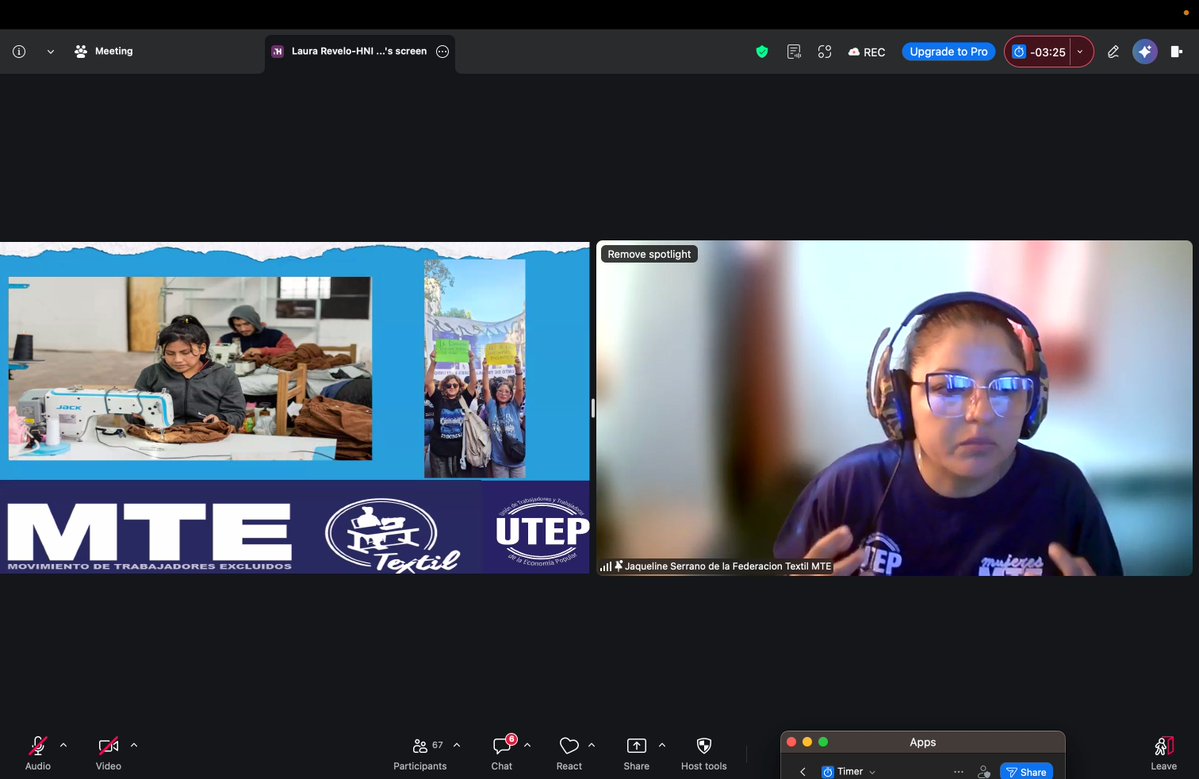The image size is (1199, 779).
Task: Toggle the side panel icon at top right
Action: click(x=1176, y=51)
